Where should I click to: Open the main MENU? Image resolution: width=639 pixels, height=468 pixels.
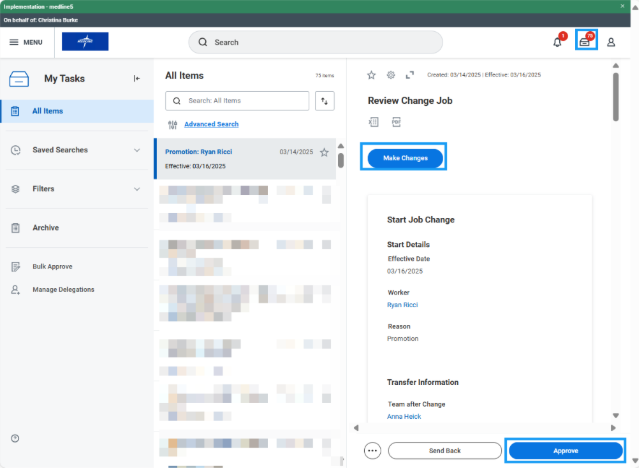pyautogui.click(x=26, y=42)
